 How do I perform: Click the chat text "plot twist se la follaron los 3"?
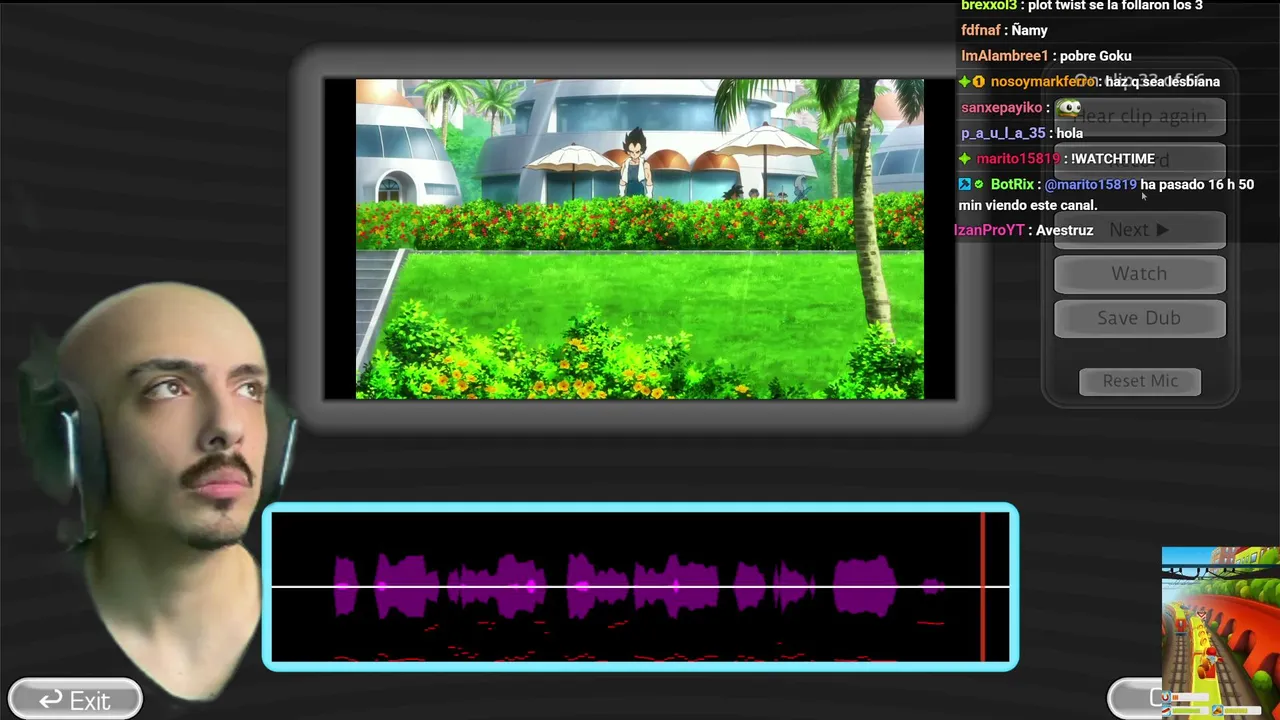(1115, 6)
